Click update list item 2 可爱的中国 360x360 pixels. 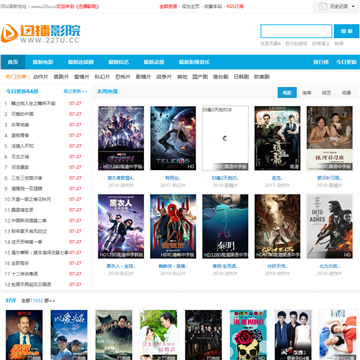[22, 114]
